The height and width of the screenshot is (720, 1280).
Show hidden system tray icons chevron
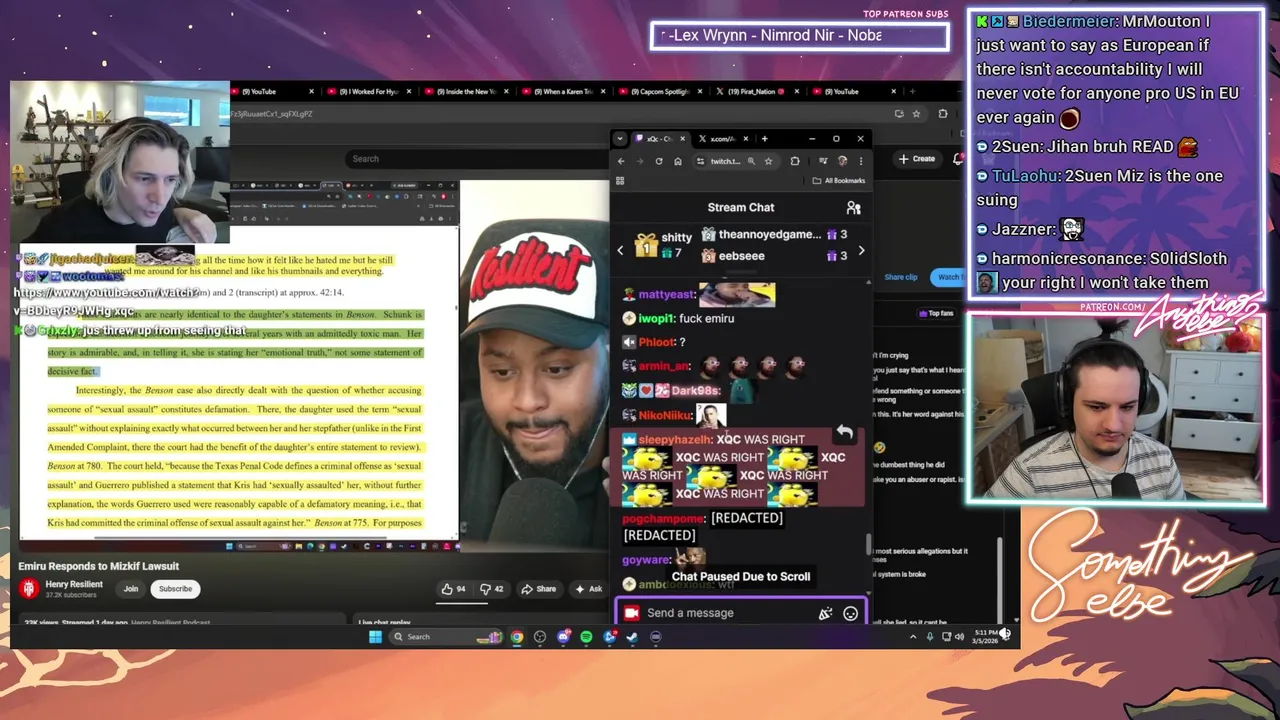coord(912,636)
